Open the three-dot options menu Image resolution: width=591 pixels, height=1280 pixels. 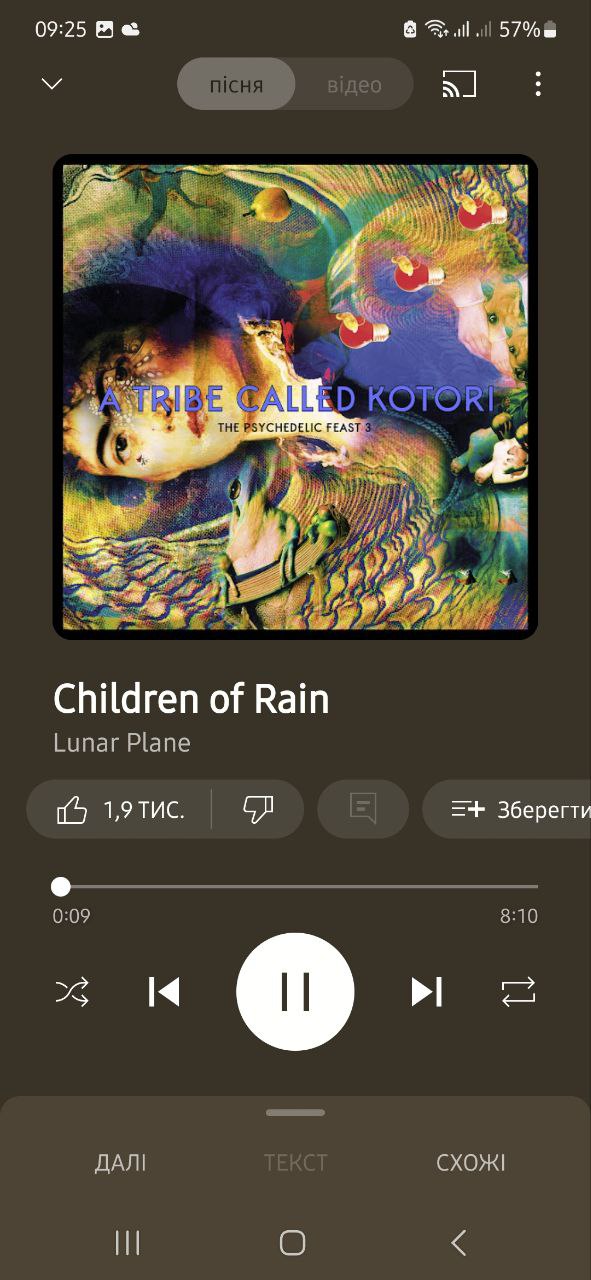[538, 84]
